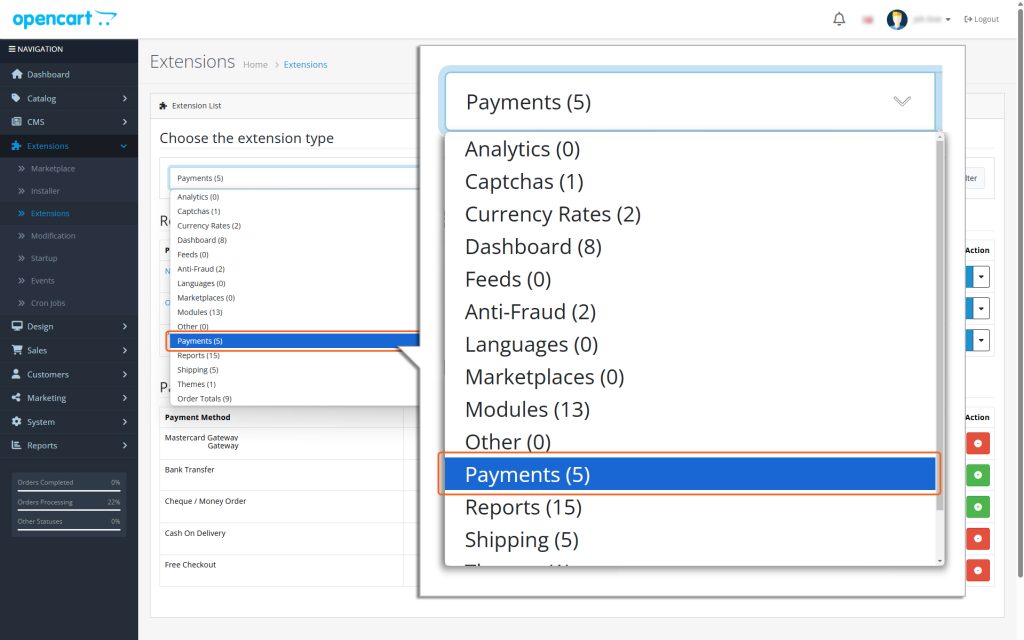Choose Themes (1) in the original list
Viewport: 1024px width, 640px height.
click(x=196, y=384)
